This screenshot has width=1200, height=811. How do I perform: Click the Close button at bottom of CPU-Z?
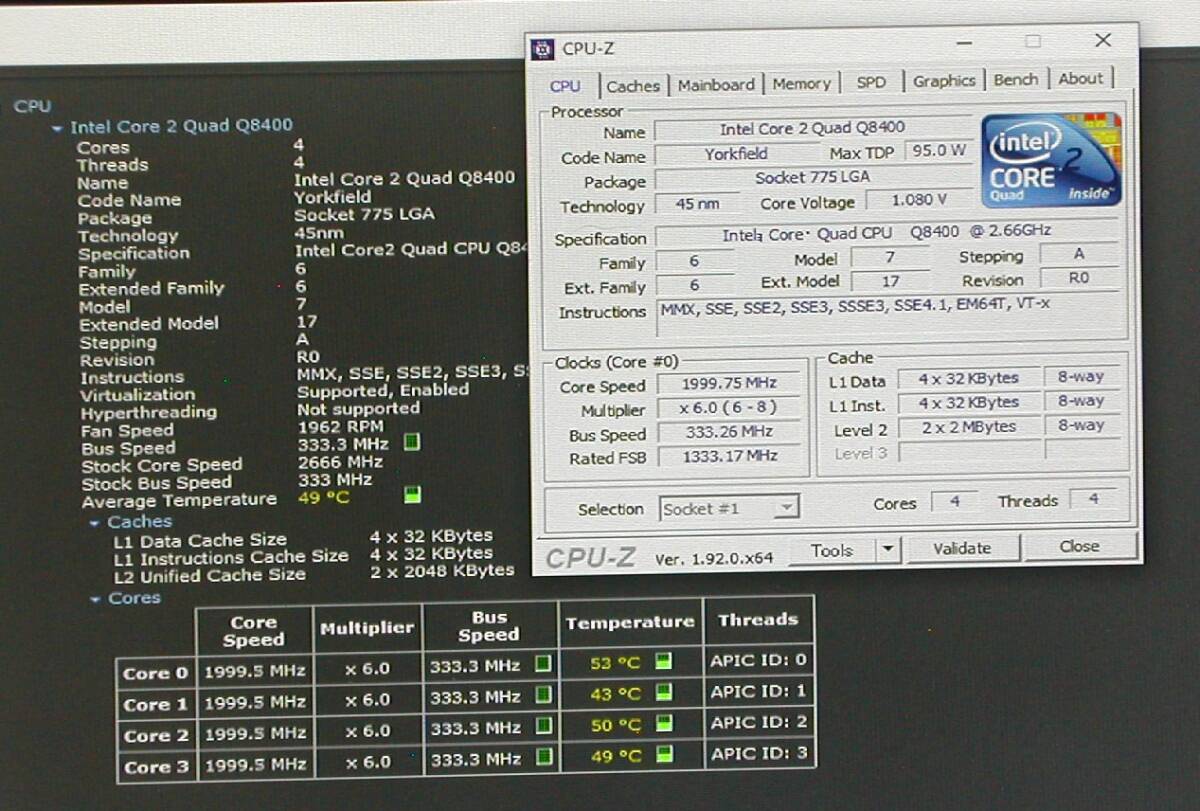(x=1080, y=546)
